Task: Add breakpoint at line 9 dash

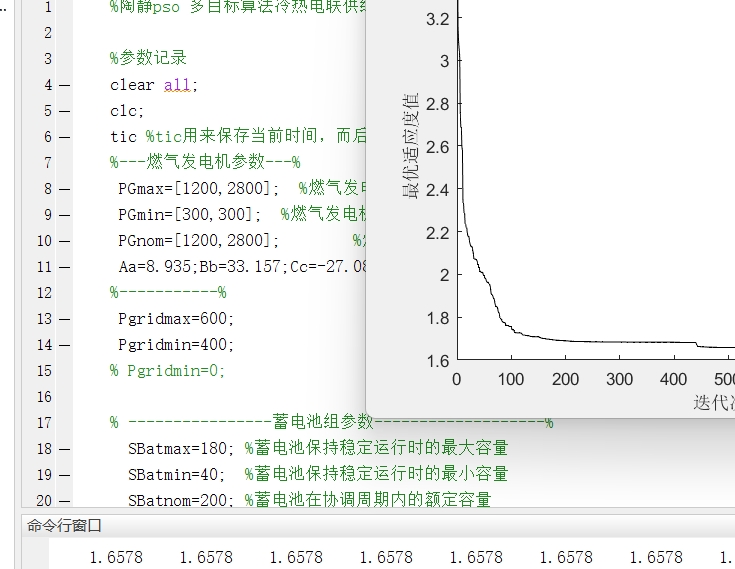Action: click(x=65, y=215)
